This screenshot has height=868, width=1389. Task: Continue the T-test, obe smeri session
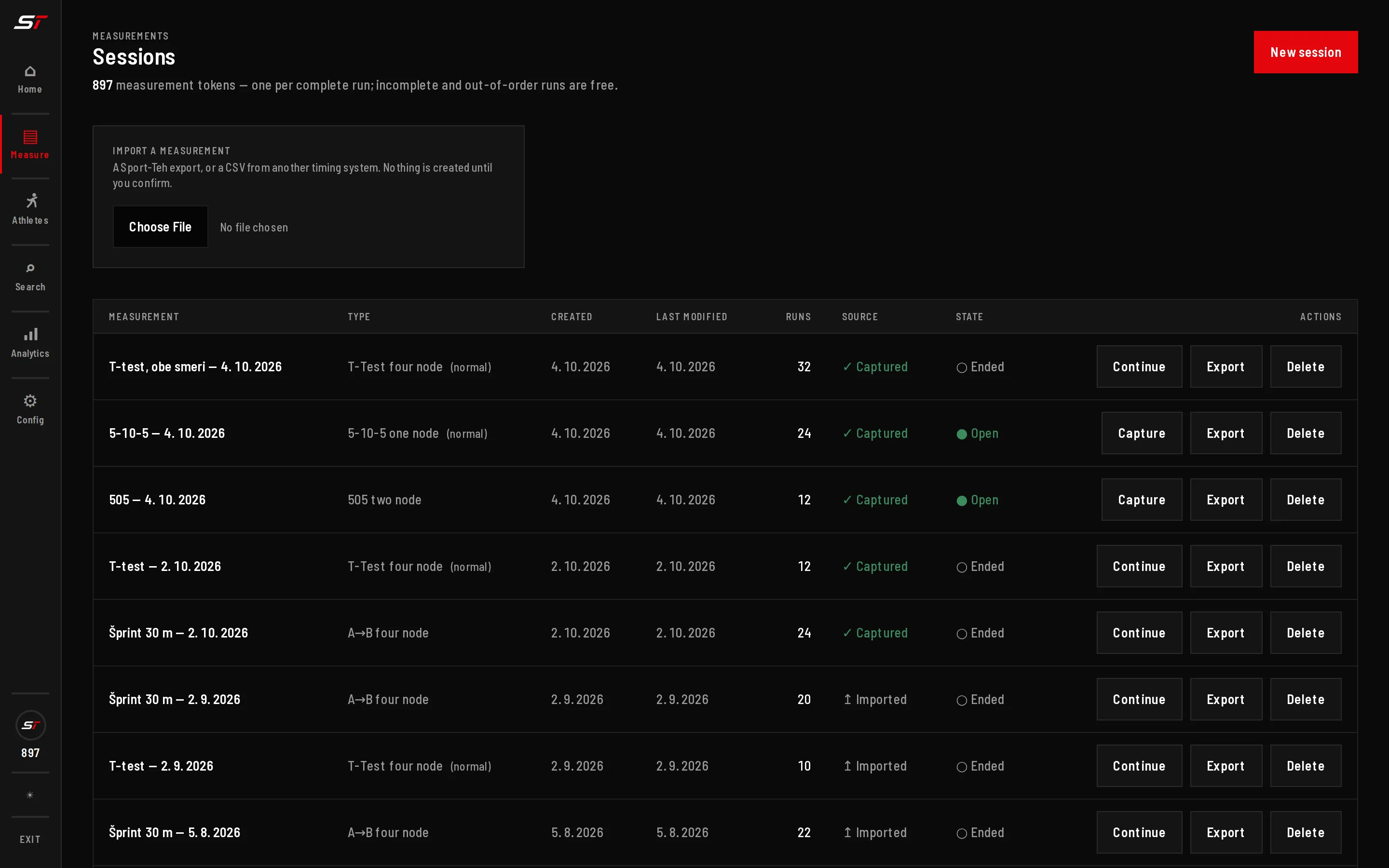click(1139, 366)
